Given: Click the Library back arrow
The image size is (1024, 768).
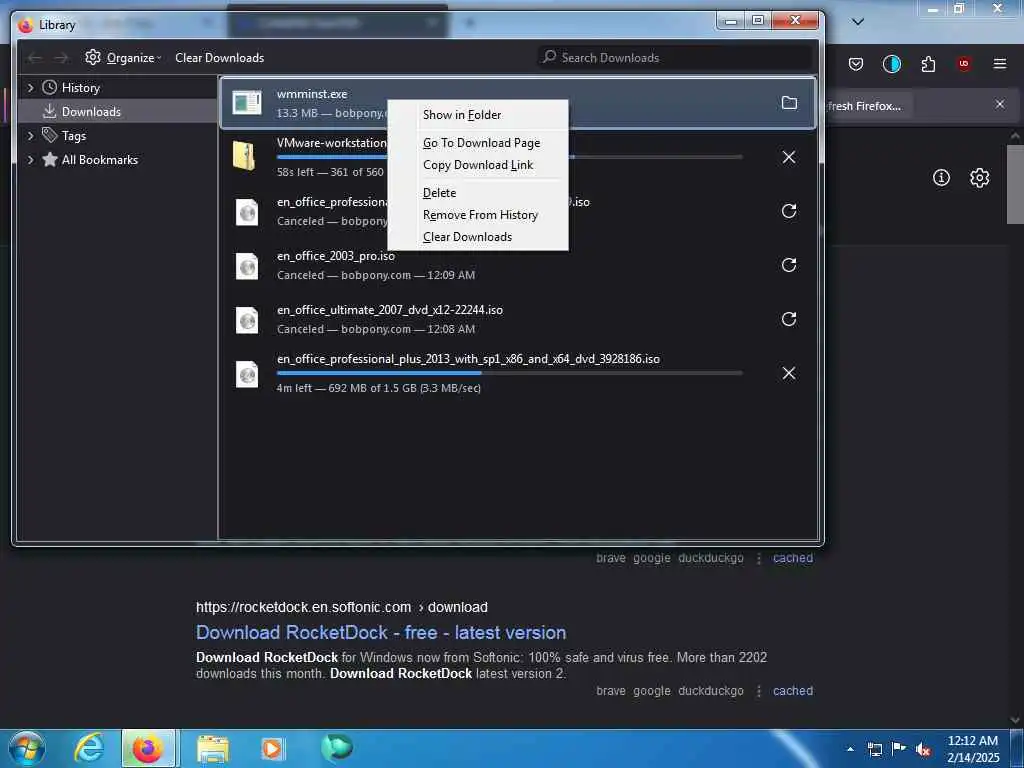Looking at the screenshot, I should click(x=34, y=58).
